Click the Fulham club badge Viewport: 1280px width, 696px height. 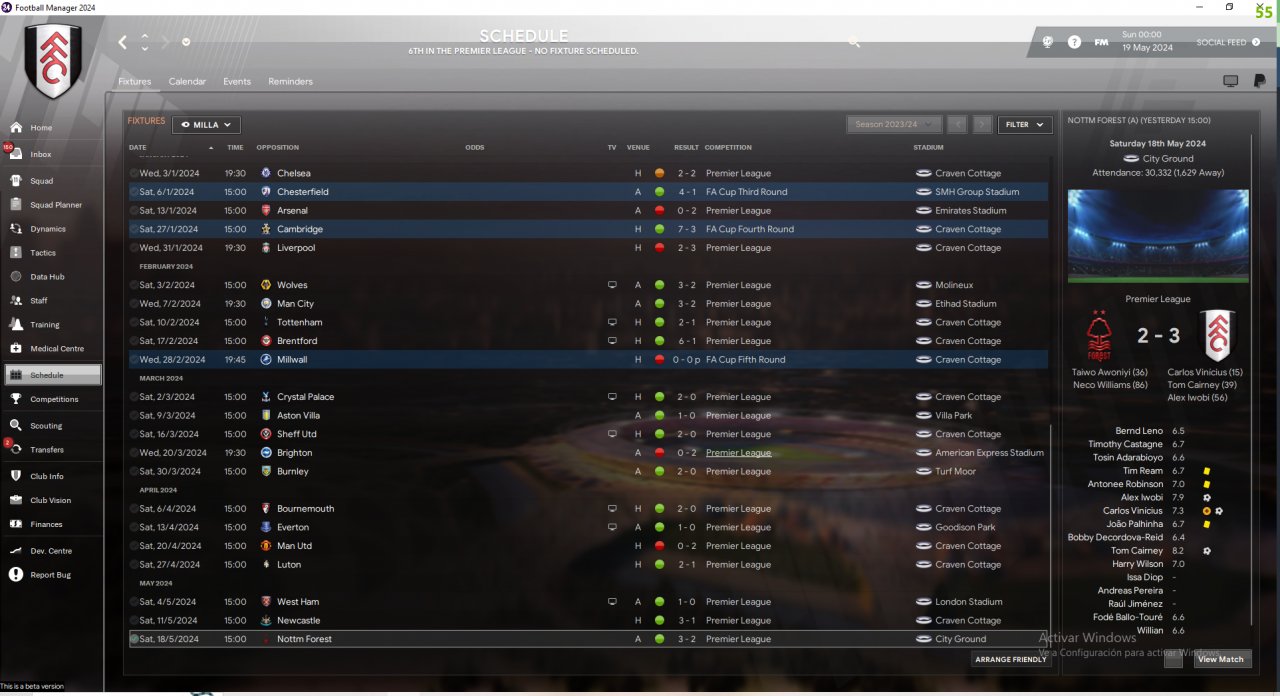(x=52, y=61)
